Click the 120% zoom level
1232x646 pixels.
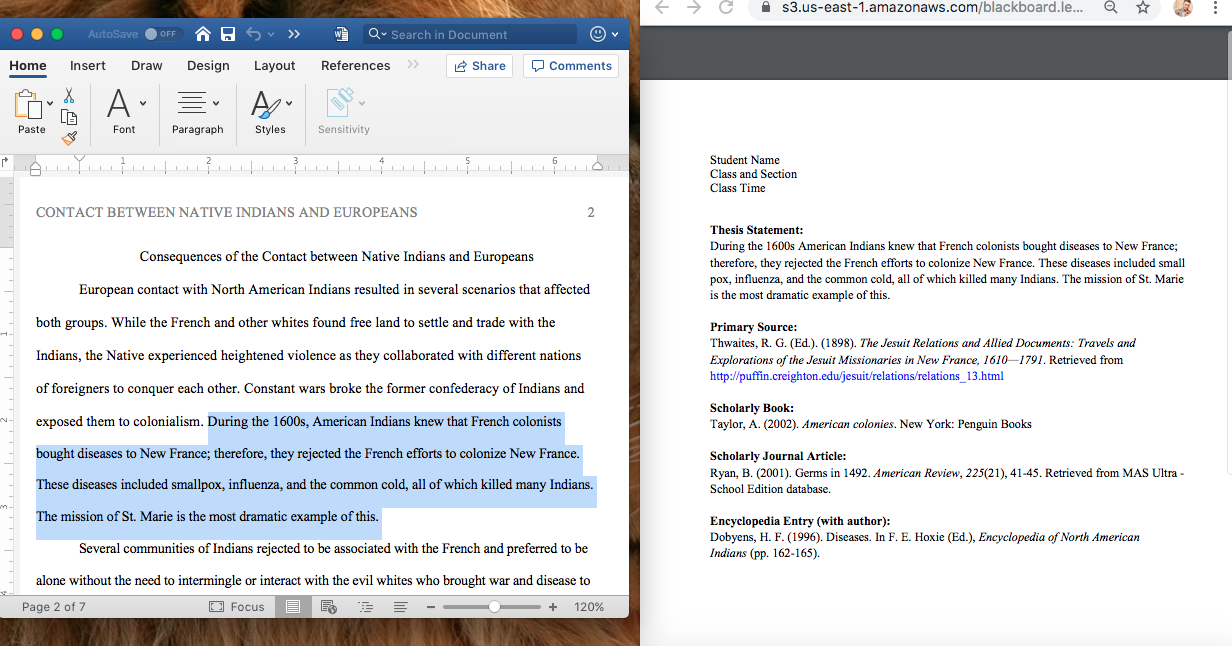coord(589,607)
